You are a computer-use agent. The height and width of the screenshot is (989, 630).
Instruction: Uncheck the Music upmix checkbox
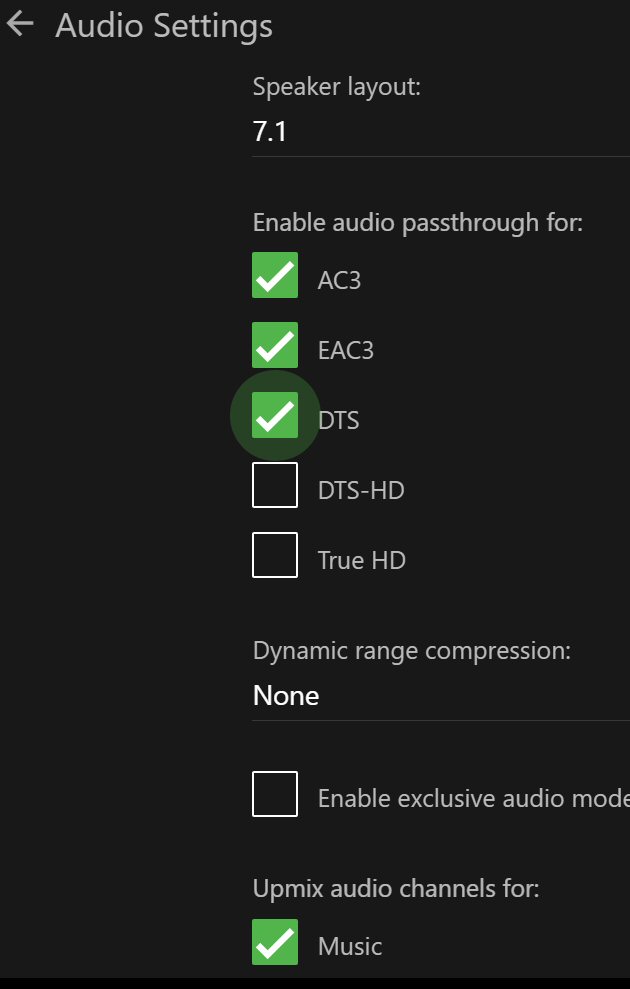pos(275,942)
